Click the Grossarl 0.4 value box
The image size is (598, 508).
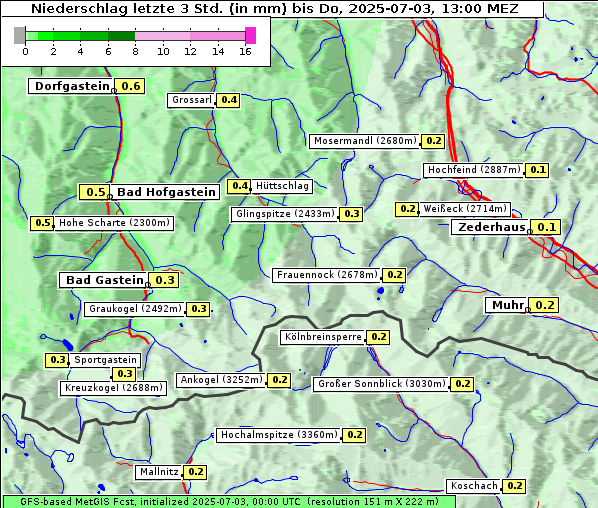click(228, 100)
